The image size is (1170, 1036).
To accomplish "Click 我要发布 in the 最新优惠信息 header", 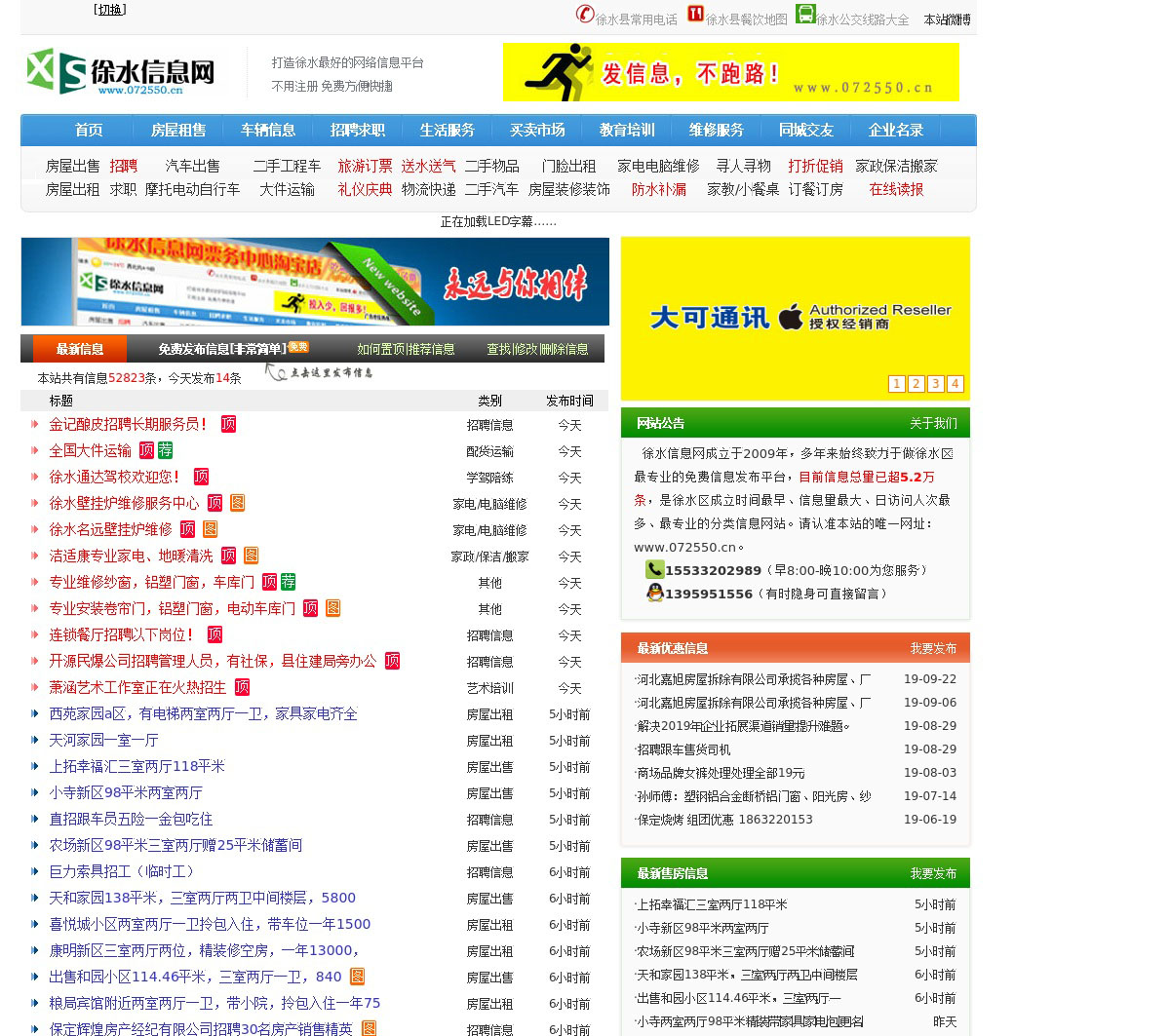I will pos(933,648).
